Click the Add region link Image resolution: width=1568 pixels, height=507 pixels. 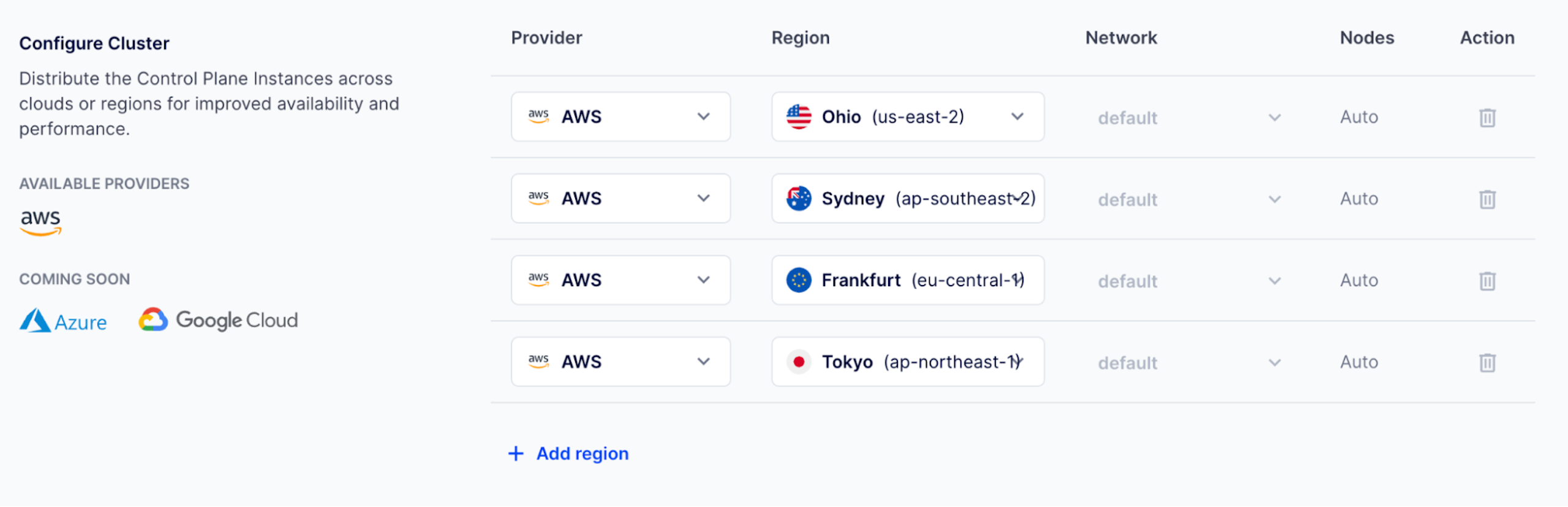click(582, 454)
